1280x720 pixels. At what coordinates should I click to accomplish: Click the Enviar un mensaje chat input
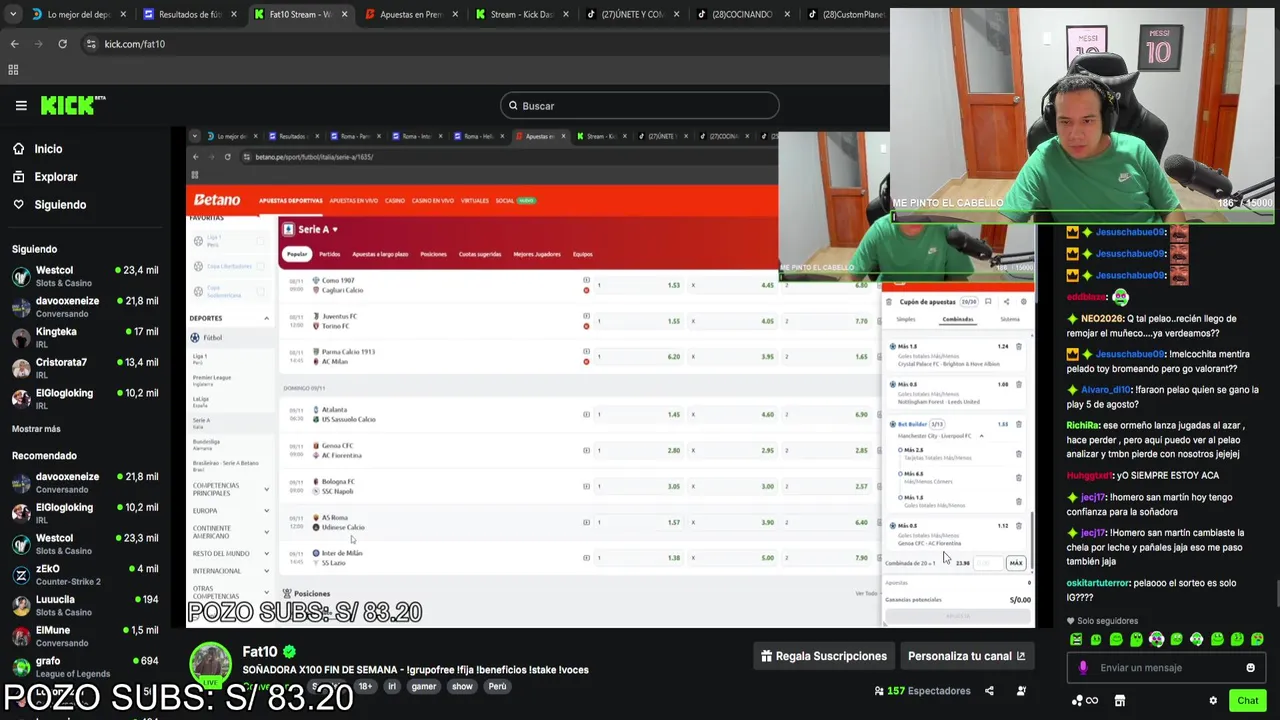click(1165, 668)
